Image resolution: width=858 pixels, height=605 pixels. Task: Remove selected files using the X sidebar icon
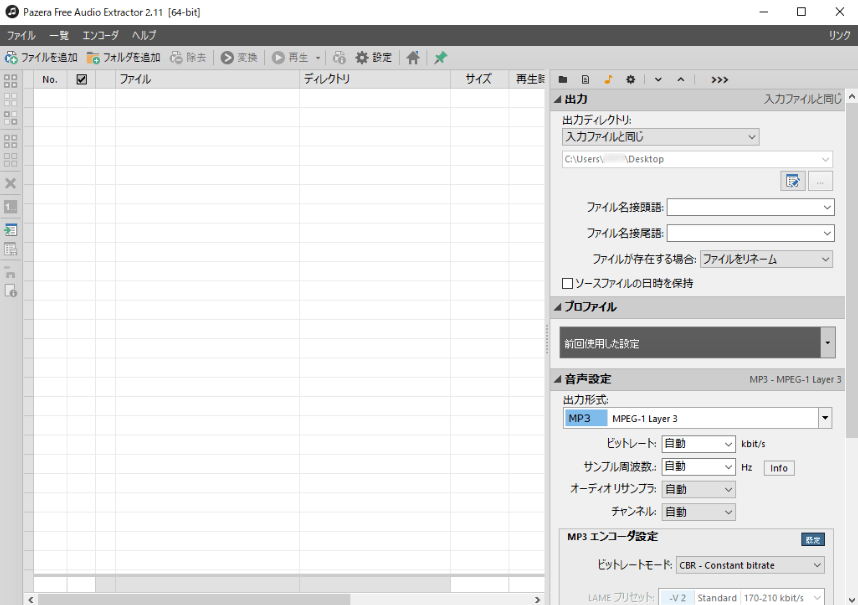11,183
